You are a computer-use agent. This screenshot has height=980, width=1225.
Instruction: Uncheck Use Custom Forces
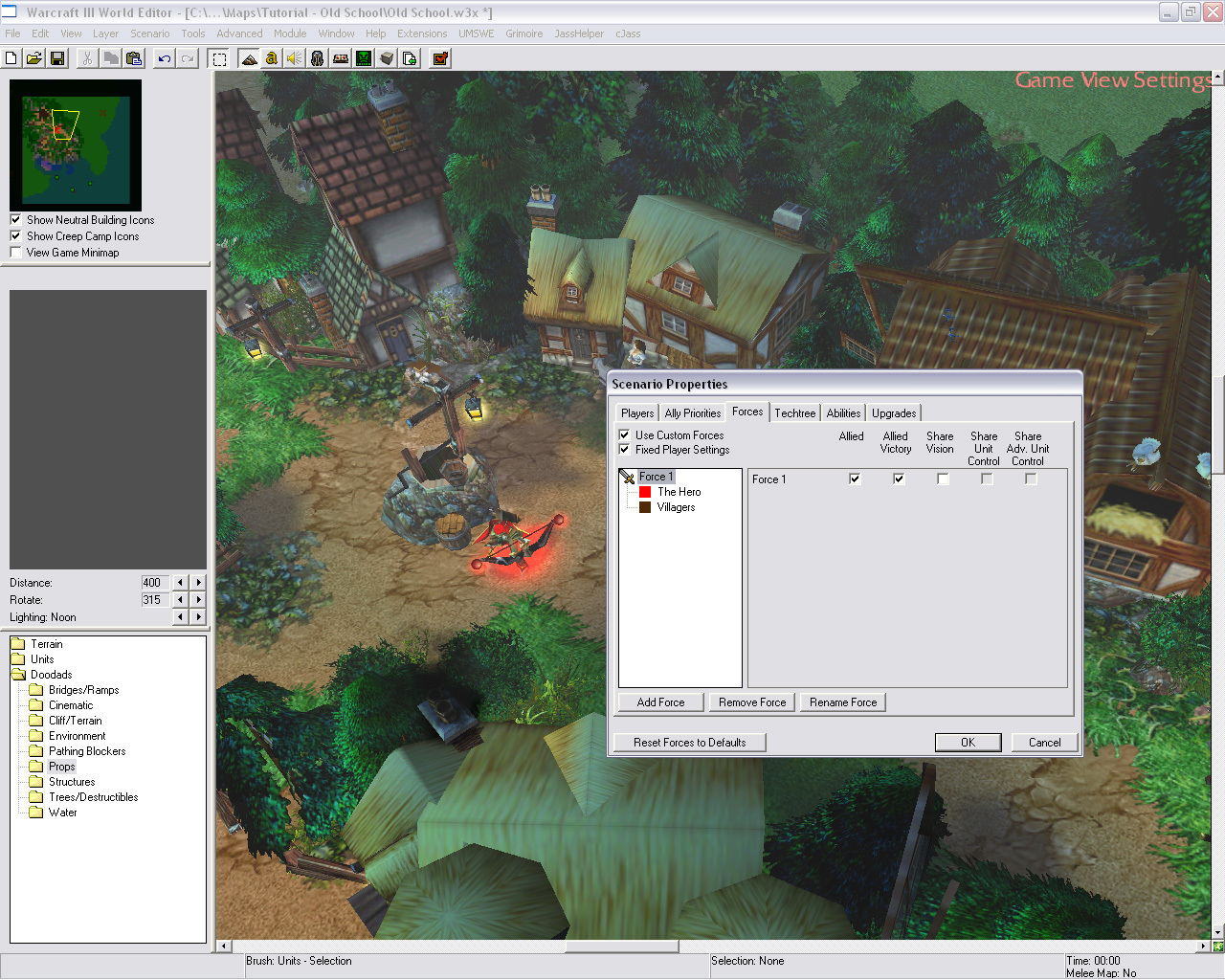(625, 435)
